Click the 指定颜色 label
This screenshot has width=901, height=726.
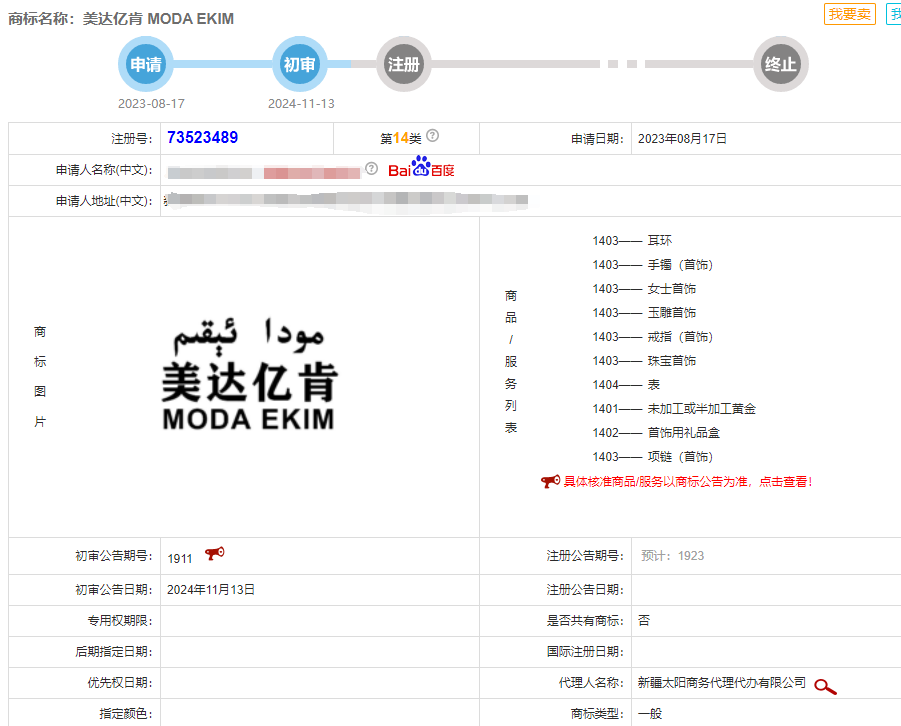[126, 714]
